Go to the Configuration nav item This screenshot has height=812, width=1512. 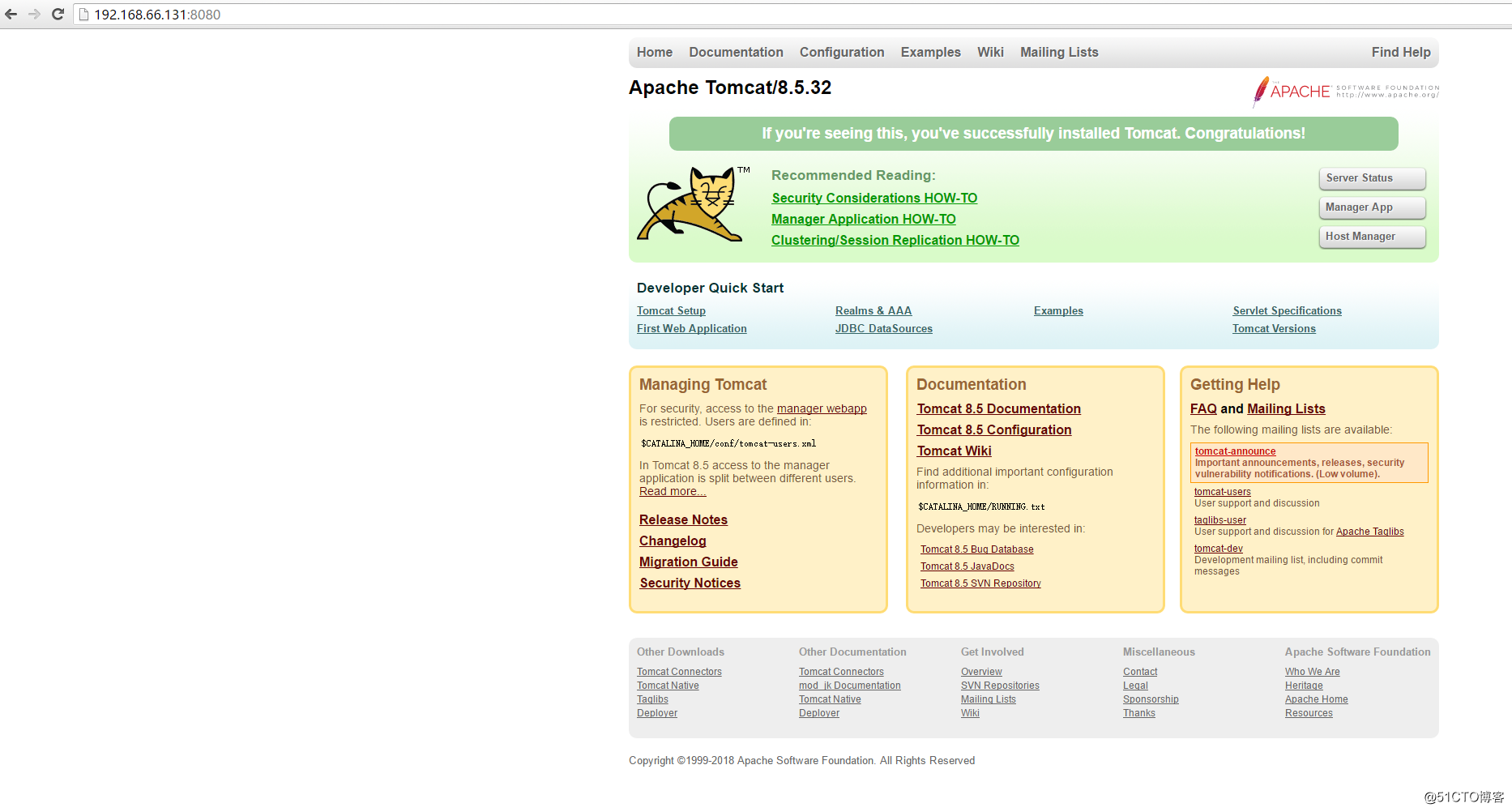coord(842,53)
